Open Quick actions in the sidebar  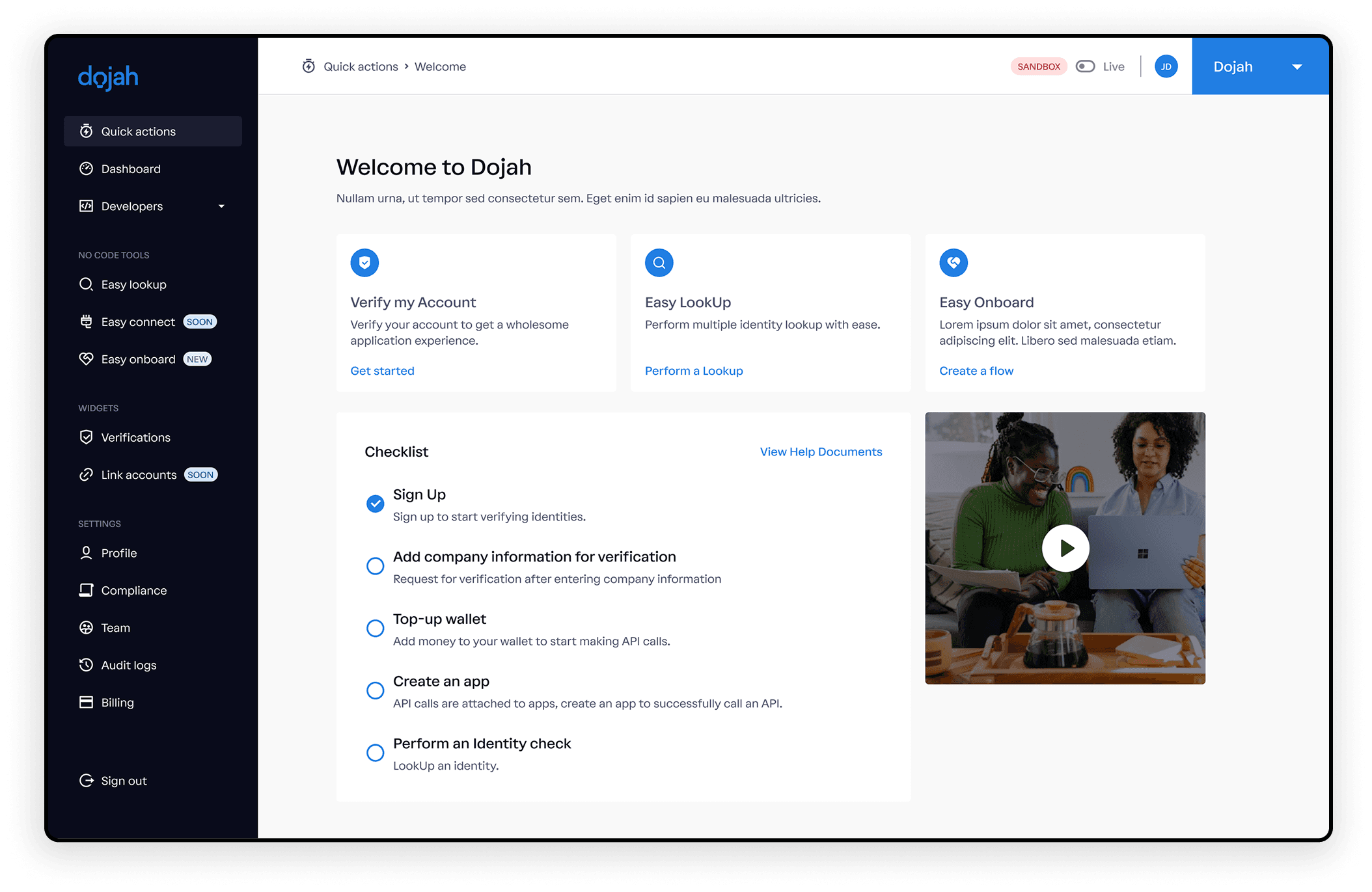(153, 131)
